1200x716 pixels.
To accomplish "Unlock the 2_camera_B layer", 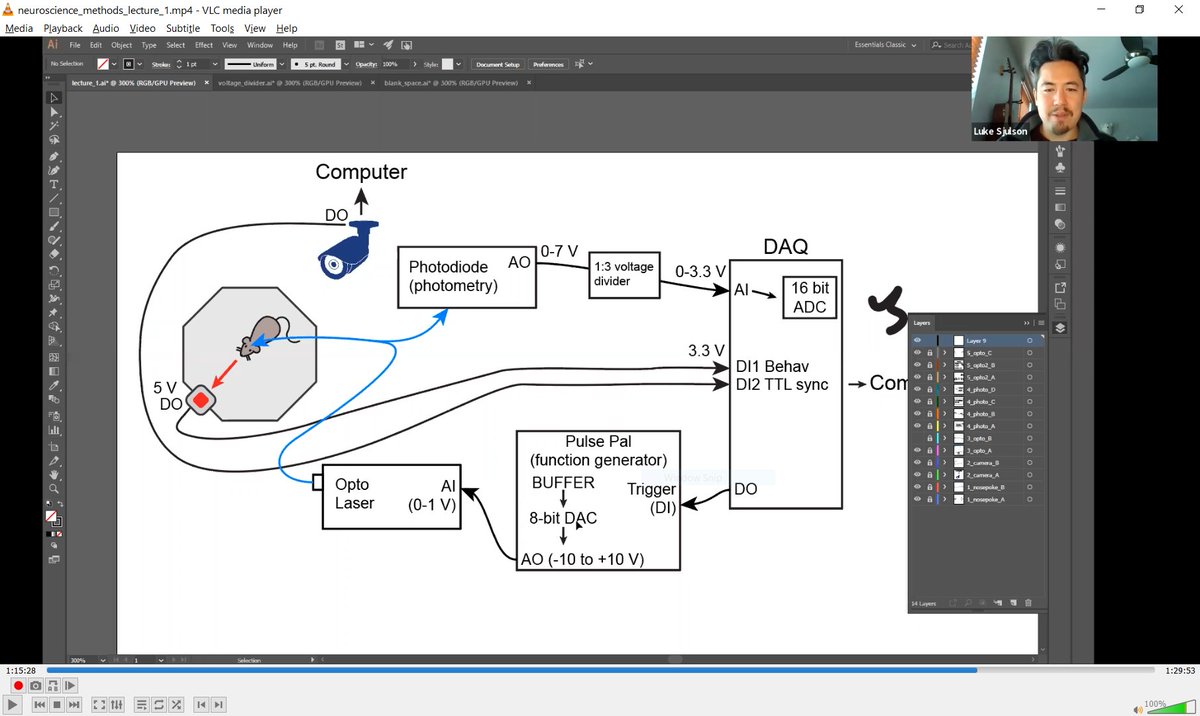I will coord(929,462).
